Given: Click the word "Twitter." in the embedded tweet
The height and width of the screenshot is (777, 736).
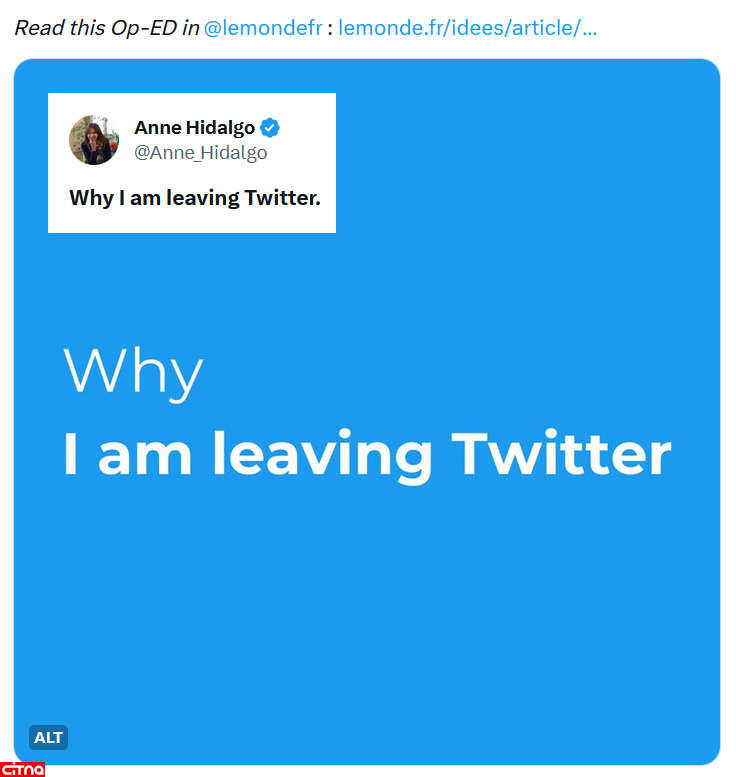Looking at the screenshot, I should coord(283,198).
